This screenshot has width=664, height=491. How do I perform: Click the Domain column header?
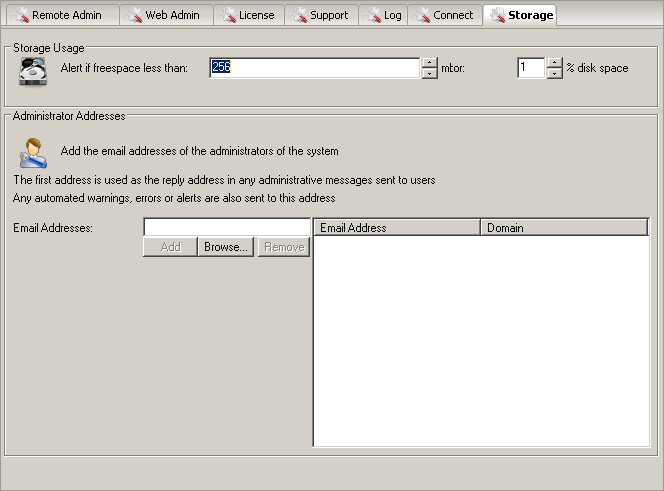pyautogui.click(x=564, y=228)
